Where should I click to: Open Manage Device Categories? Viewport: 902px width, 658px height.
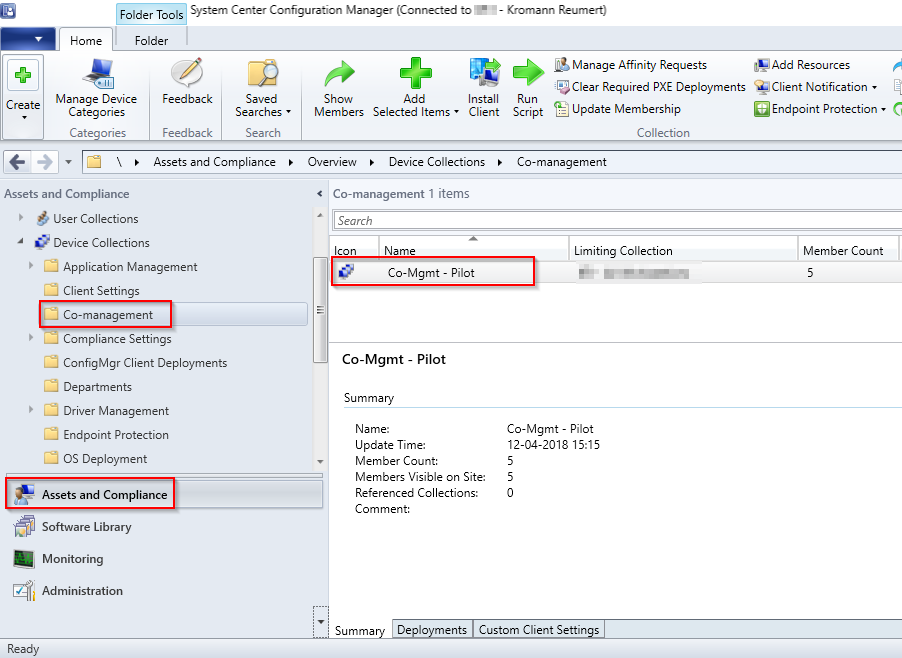pos(96,89)
